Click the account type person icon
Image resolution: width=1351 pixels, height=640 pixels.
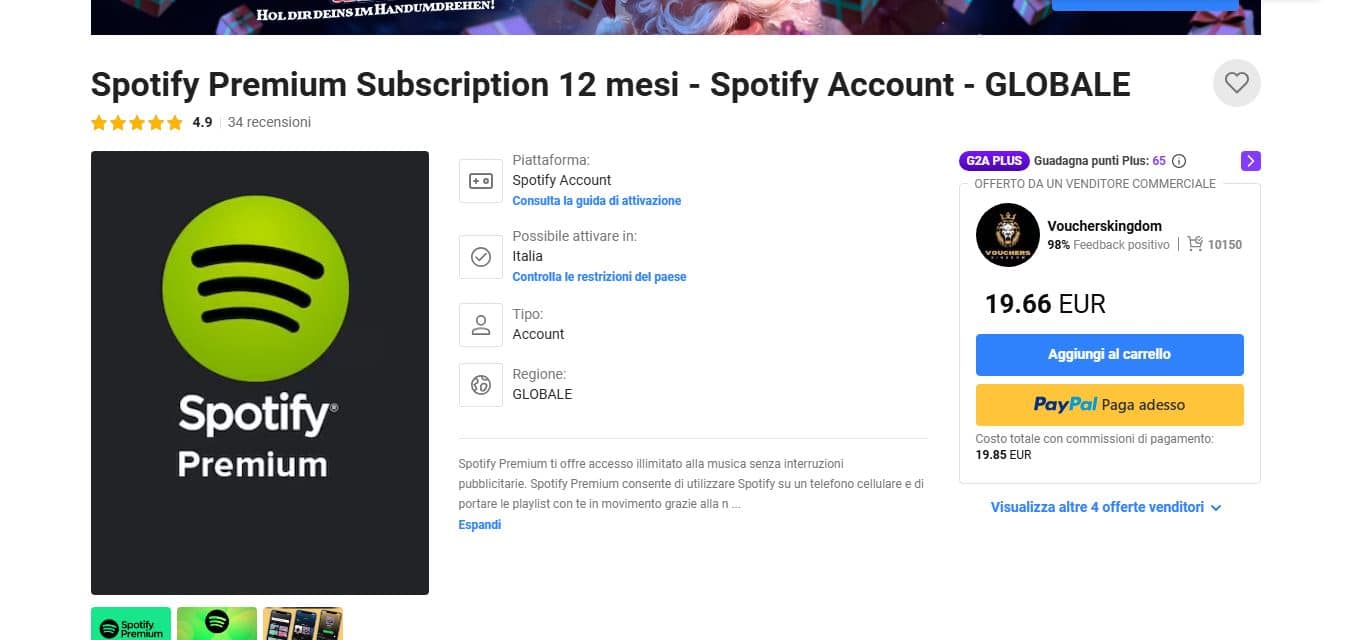(x=480, y=325)
